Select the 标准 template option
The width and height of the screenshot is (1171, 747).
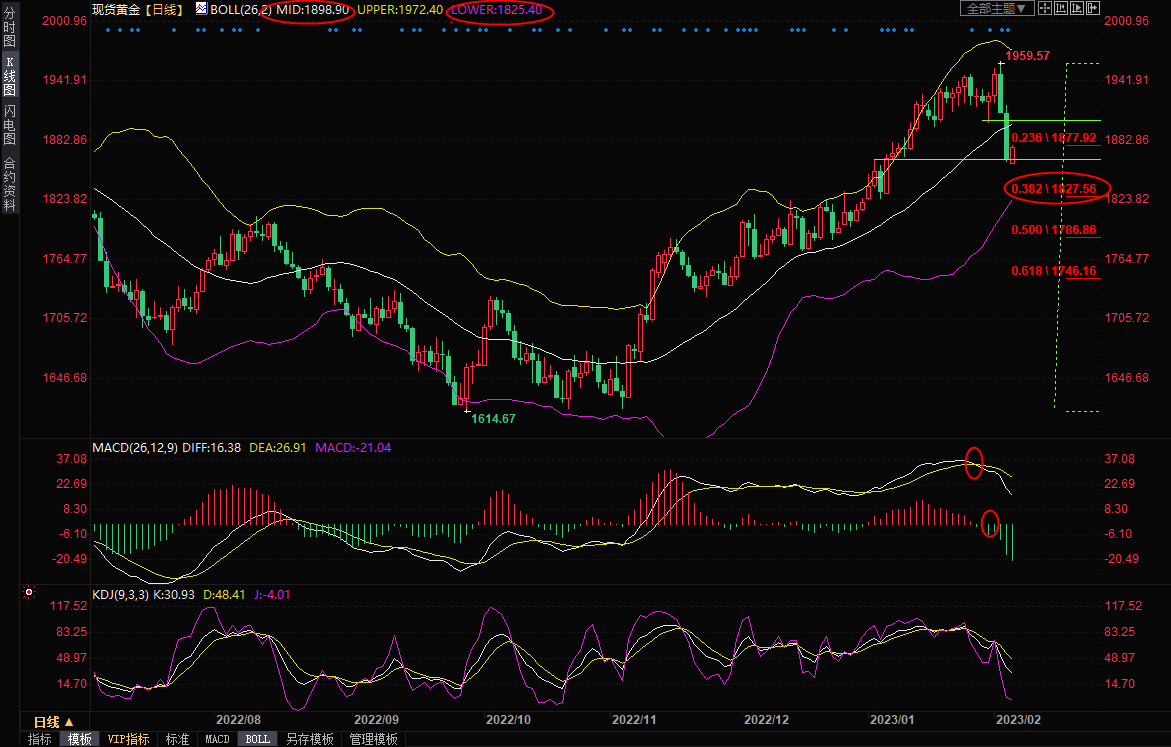[177, 740]
